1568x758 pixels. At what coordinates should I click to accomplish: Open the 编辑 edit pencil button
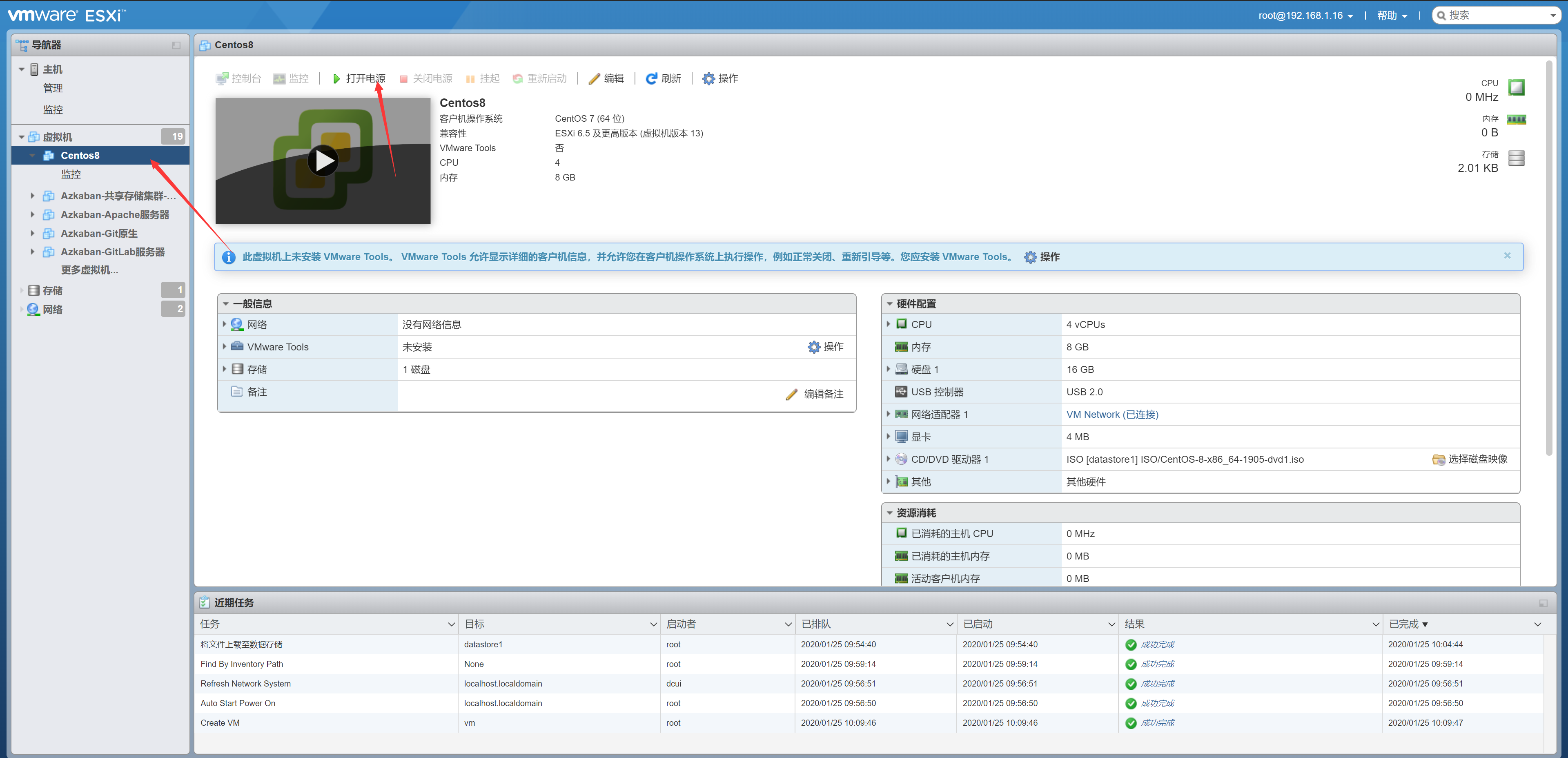pos(606,78)
